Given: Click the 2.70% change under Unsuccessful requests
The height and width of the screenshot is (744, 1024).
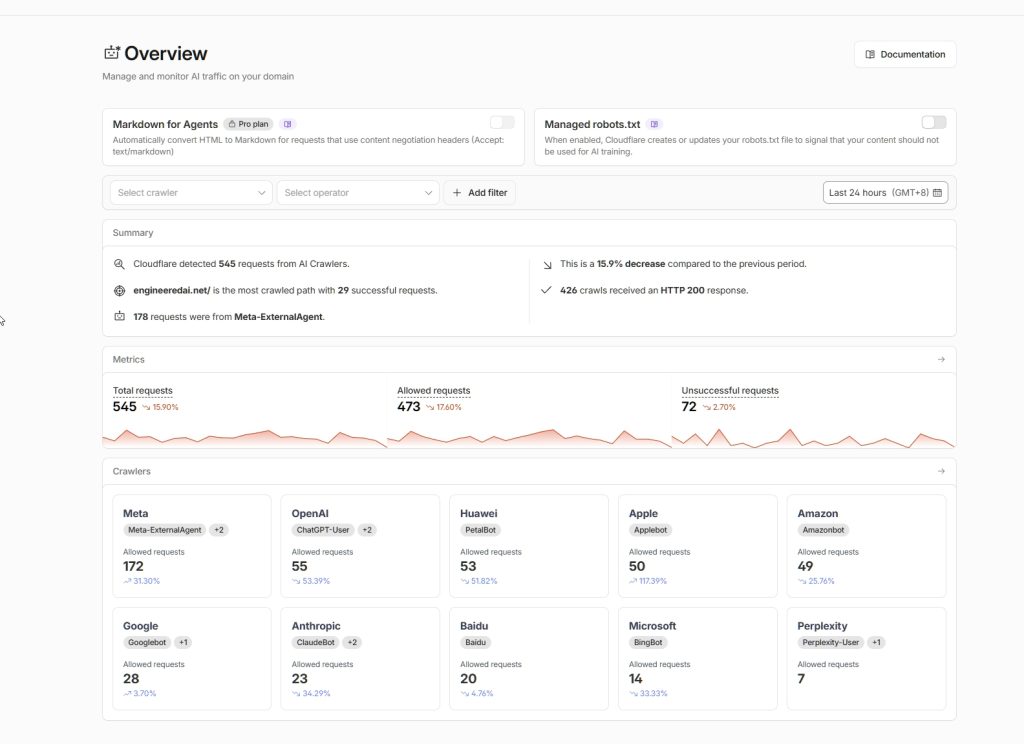Looking at the screenshot, I should tap(720, 407).
